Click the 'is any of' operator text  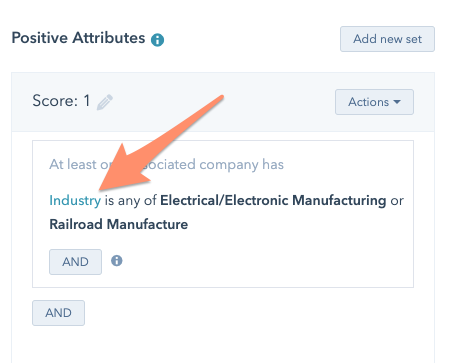[x=131, y=201]
